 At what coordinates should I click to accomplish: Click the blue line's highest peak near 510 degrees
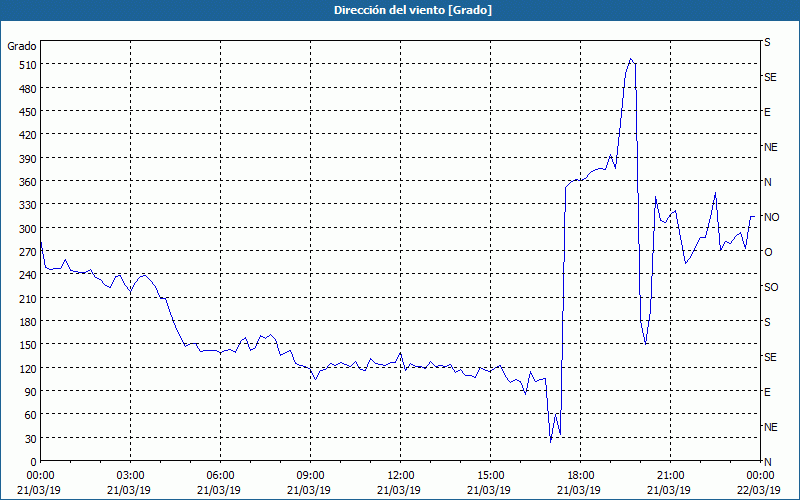631,59
